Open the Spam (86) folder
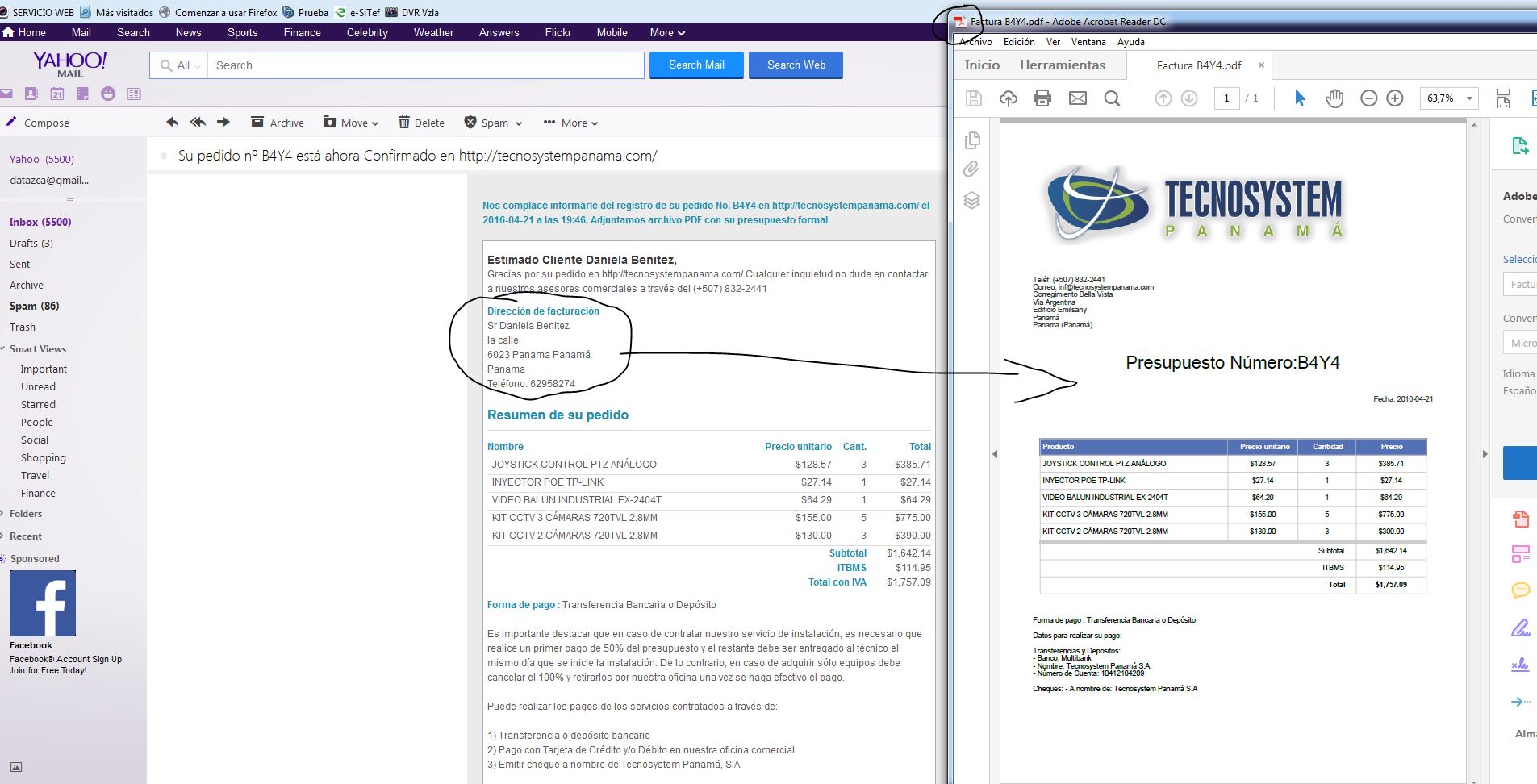This screenshot has width=1537, height=784. pyautogui.click(x=35, y=306)
